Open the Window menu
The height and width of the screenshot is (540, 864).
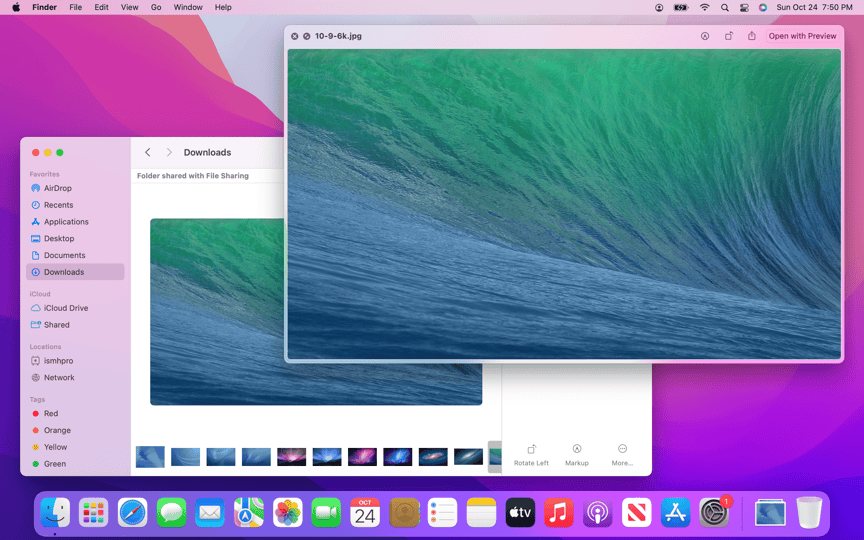pos(188,7)
